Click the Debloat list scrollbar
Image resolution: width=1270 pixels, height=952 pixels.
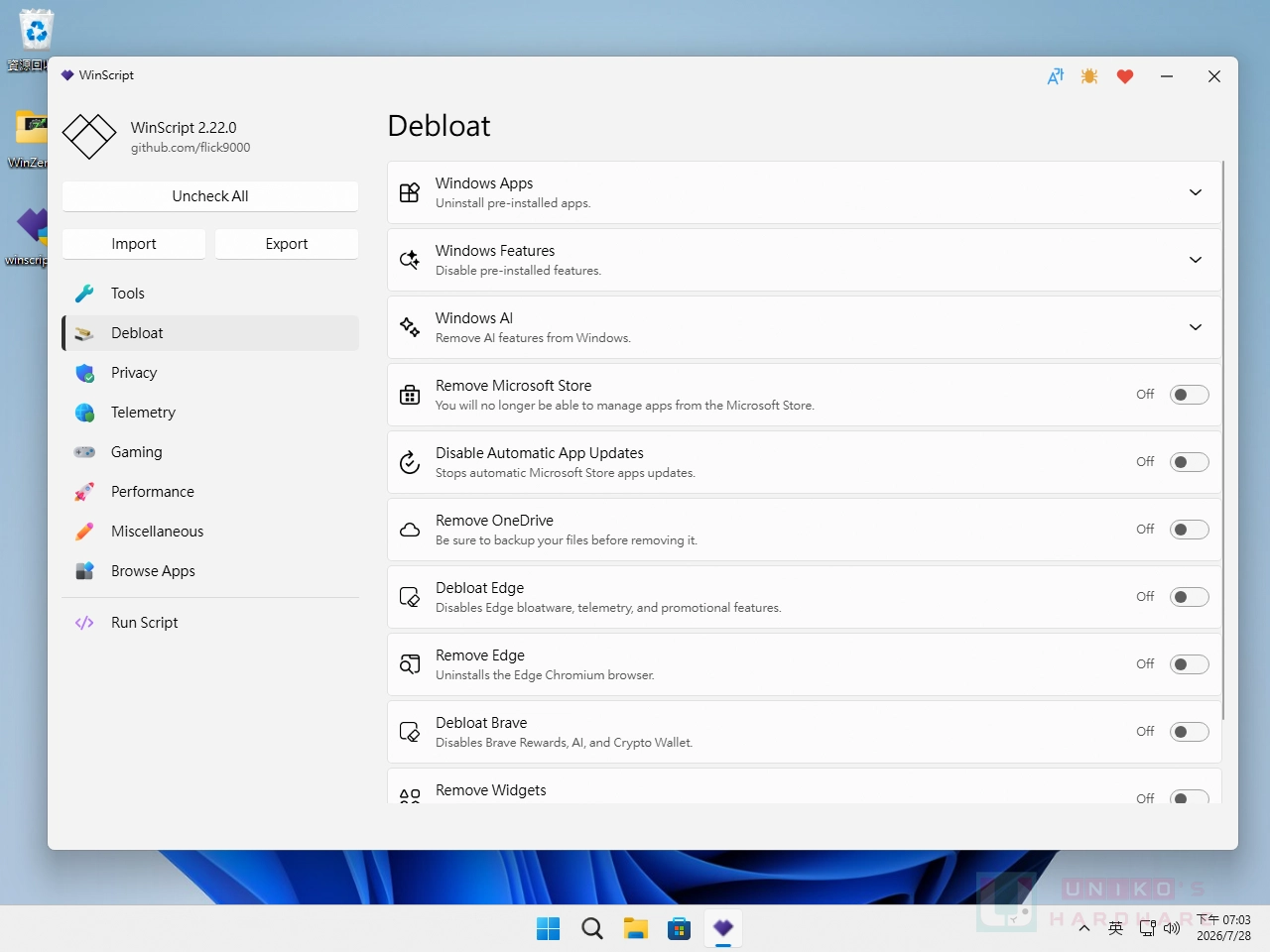pos(1223,440)
